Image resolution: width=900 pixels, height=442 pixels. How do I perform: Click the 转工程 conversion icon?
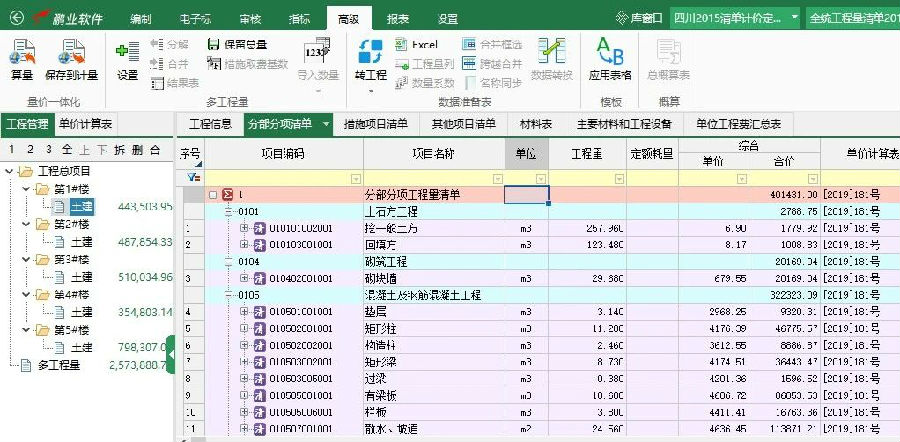coord(371,52)
